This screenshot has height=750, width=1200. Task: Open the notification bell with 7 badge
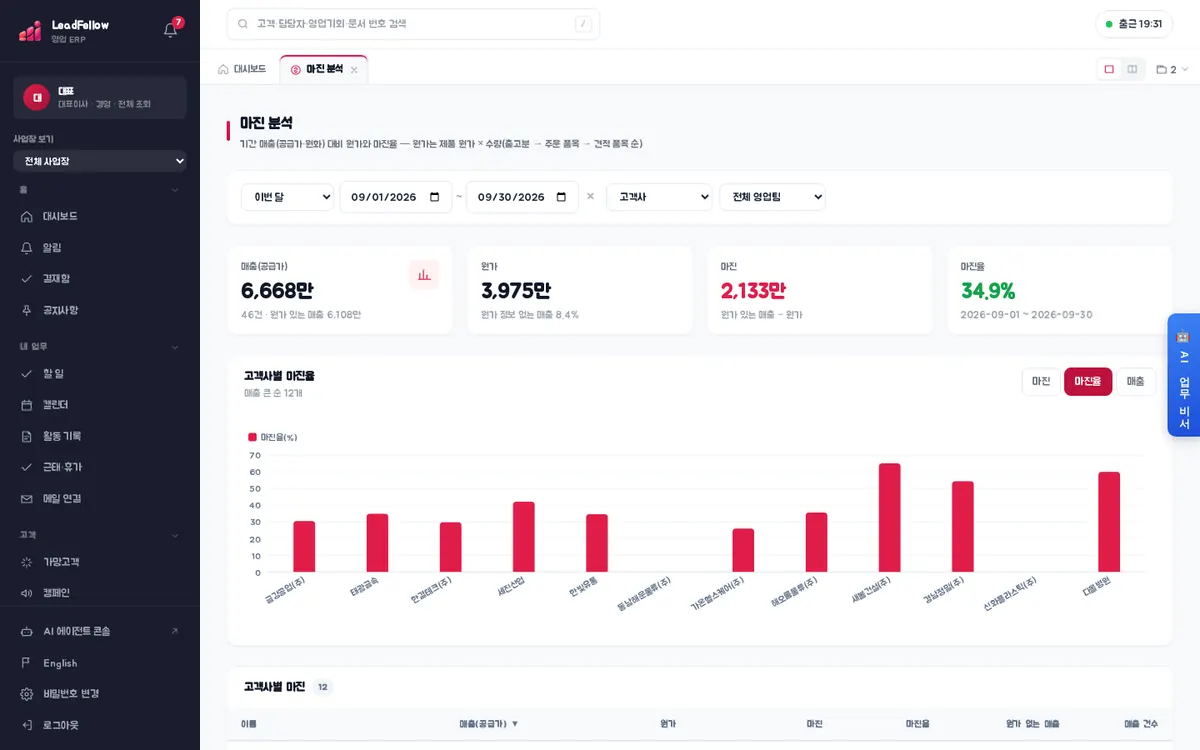(171, 29)
